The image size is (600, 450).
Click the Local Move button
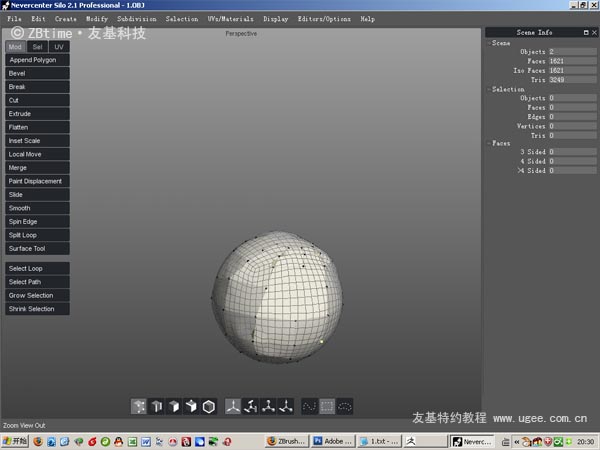tap(38, 154)
